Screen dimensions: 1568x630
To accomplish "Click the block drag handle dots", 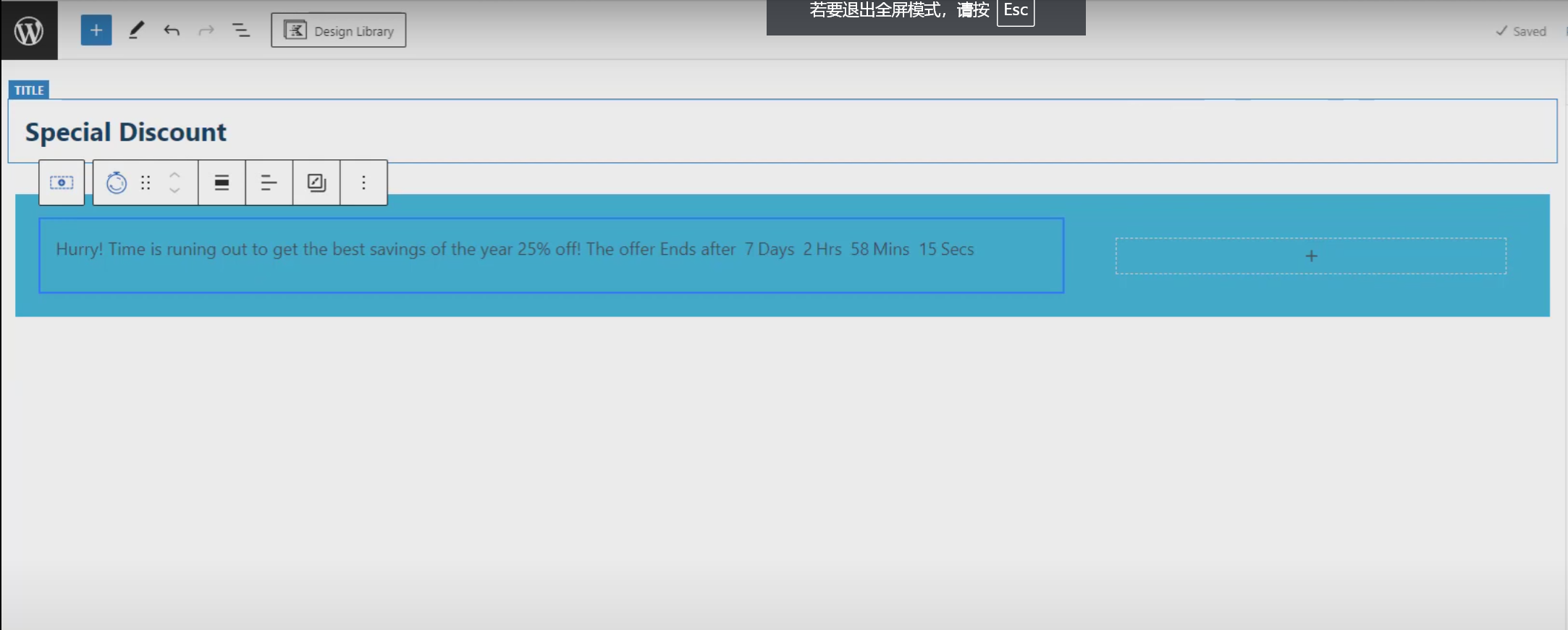I will point(146,182).
